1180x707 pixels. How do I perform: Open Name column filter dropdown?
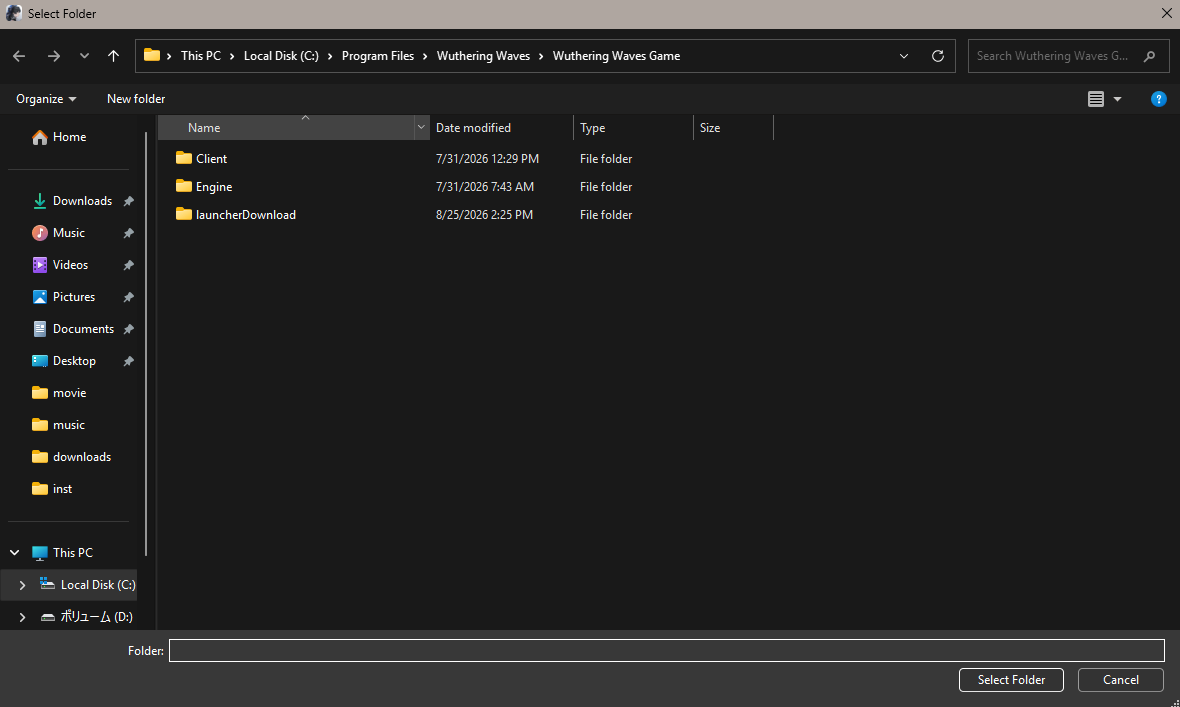point(421,127)
